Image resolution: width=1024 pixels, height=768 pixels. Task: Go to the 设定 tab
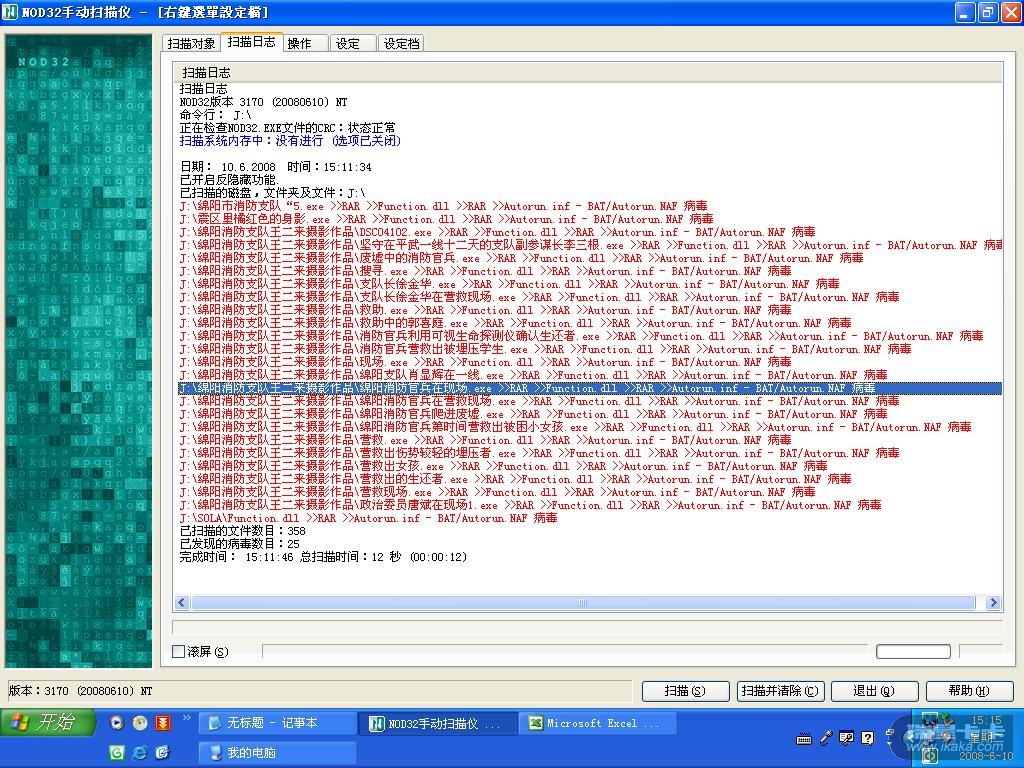pyautogui.click(x=353, y=43)
